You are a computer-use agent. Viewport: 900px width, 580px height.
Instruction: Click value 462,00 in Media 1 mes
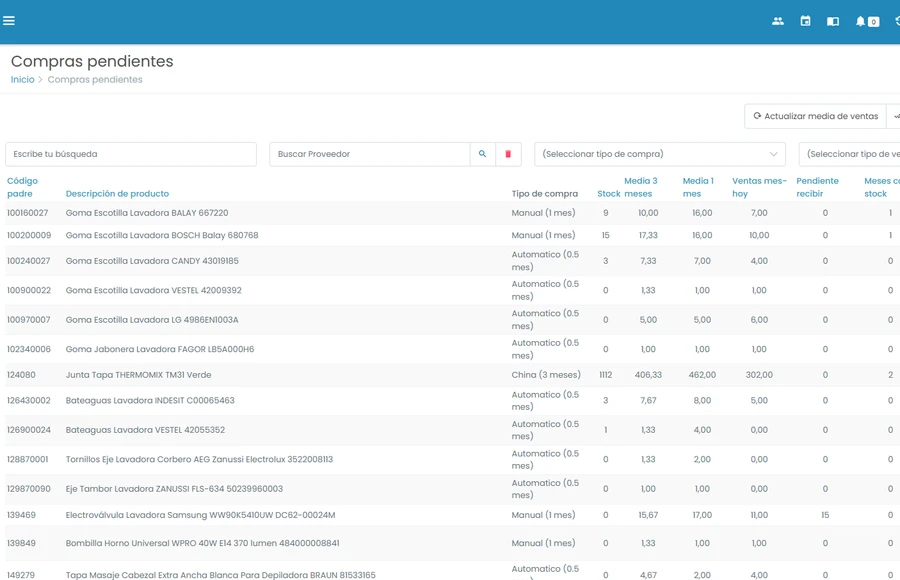coord(702,374)
